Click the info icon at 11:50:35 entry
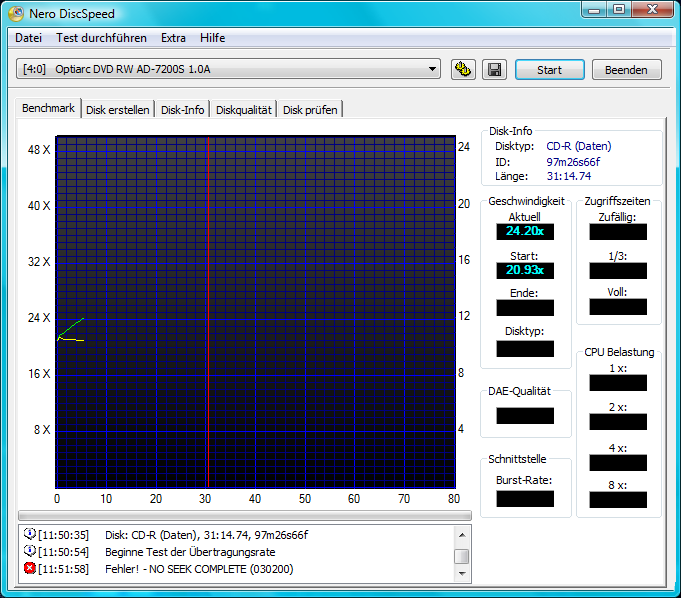681x598 pixels. click(x=30, y=534)
